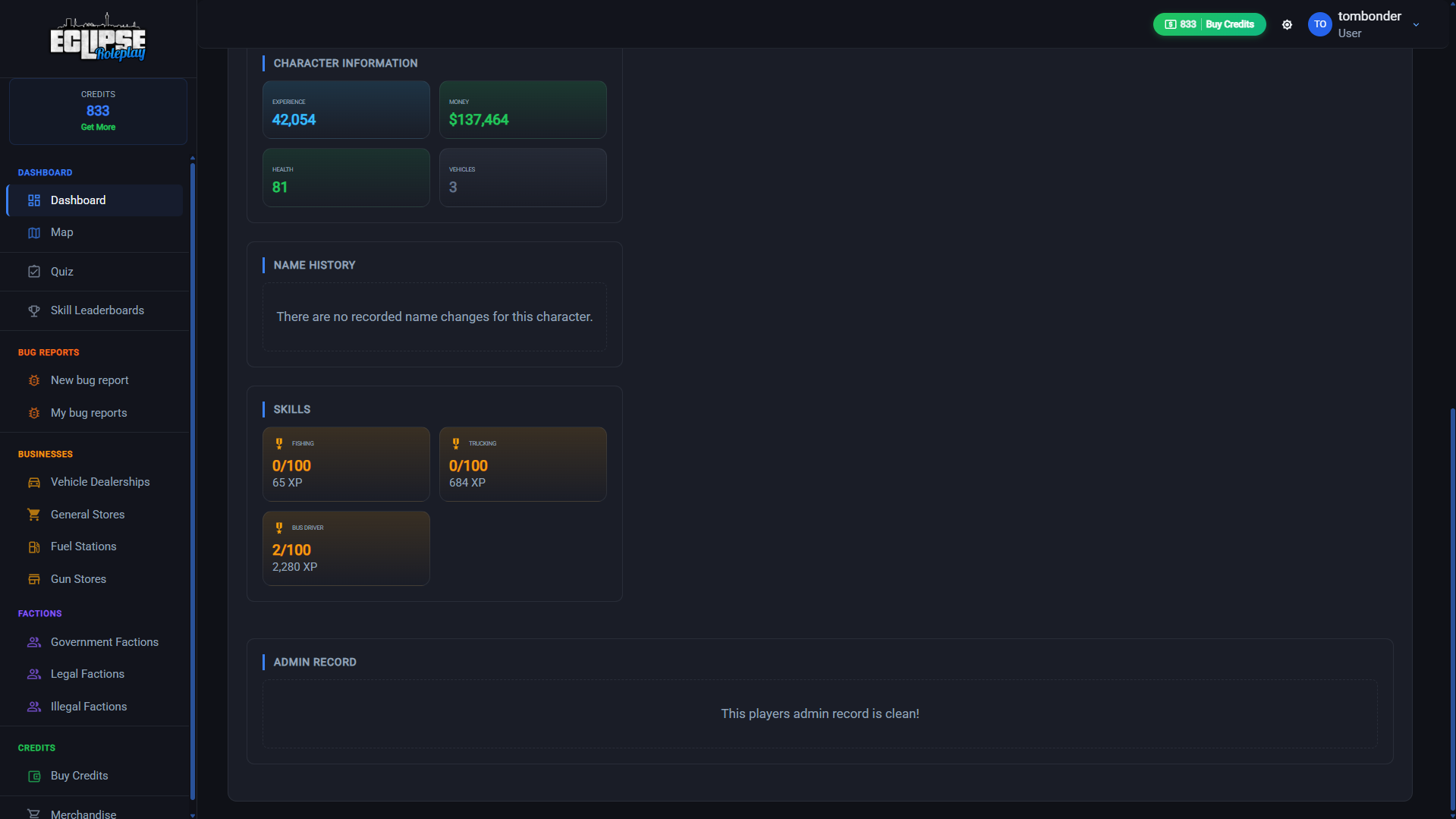Click the Illegal Factions people icon

coord(34,707)
